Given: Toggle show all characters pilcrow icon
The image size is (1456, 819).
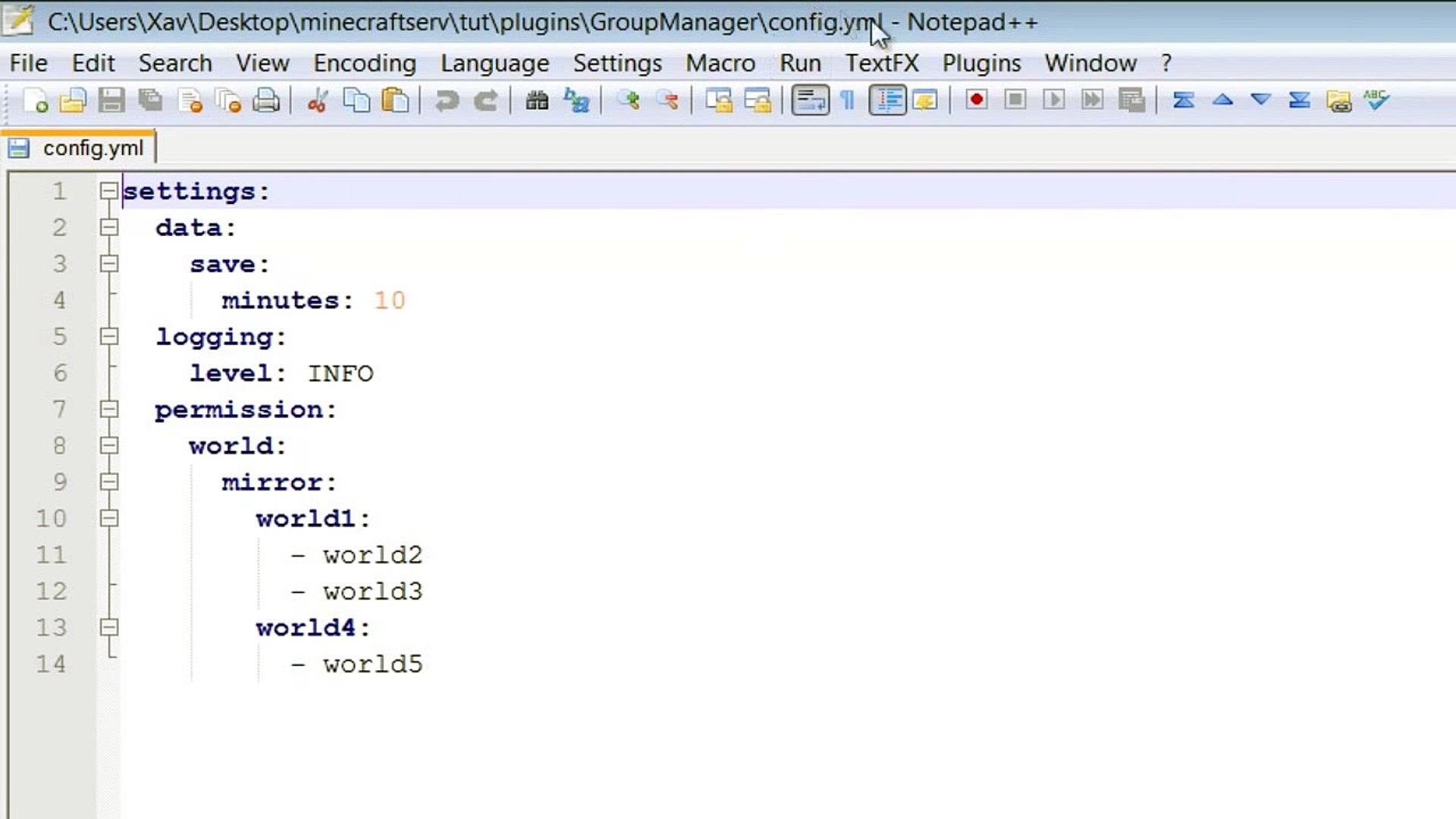Looking at the screenshot, I should 848,100.
